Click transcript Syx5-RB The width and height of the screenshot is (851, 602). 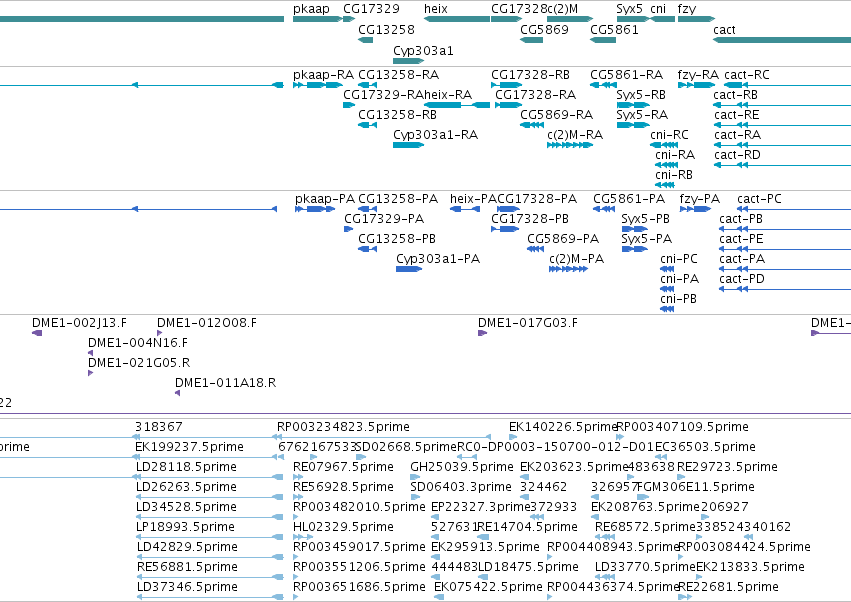641,95
